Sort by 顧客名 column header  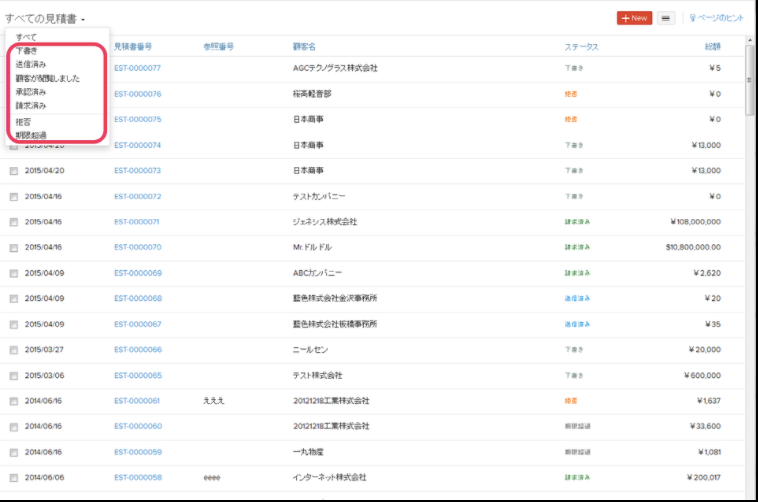(304, 46)
